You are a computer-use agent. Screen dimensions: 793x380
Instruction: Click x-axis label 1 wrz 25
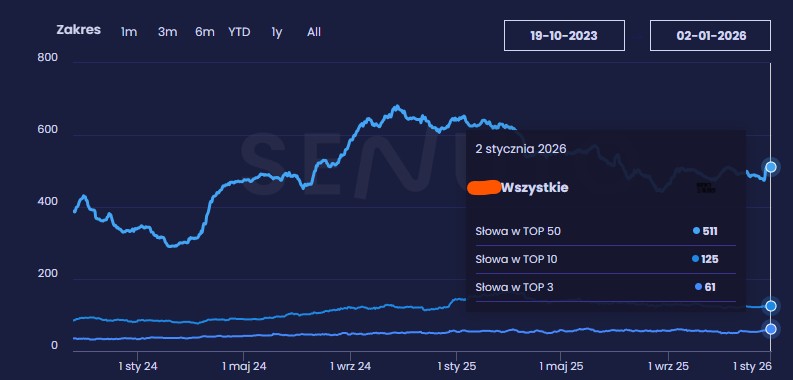pyautogui.click(x=669, y=366)
